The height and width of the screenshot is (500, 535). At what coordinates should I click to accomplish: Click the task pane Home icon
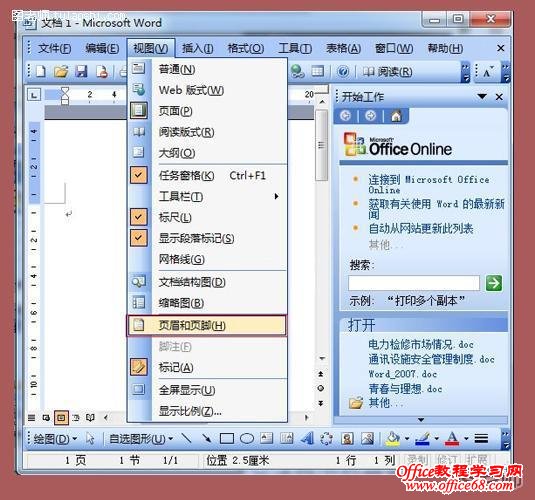(396, 116)
